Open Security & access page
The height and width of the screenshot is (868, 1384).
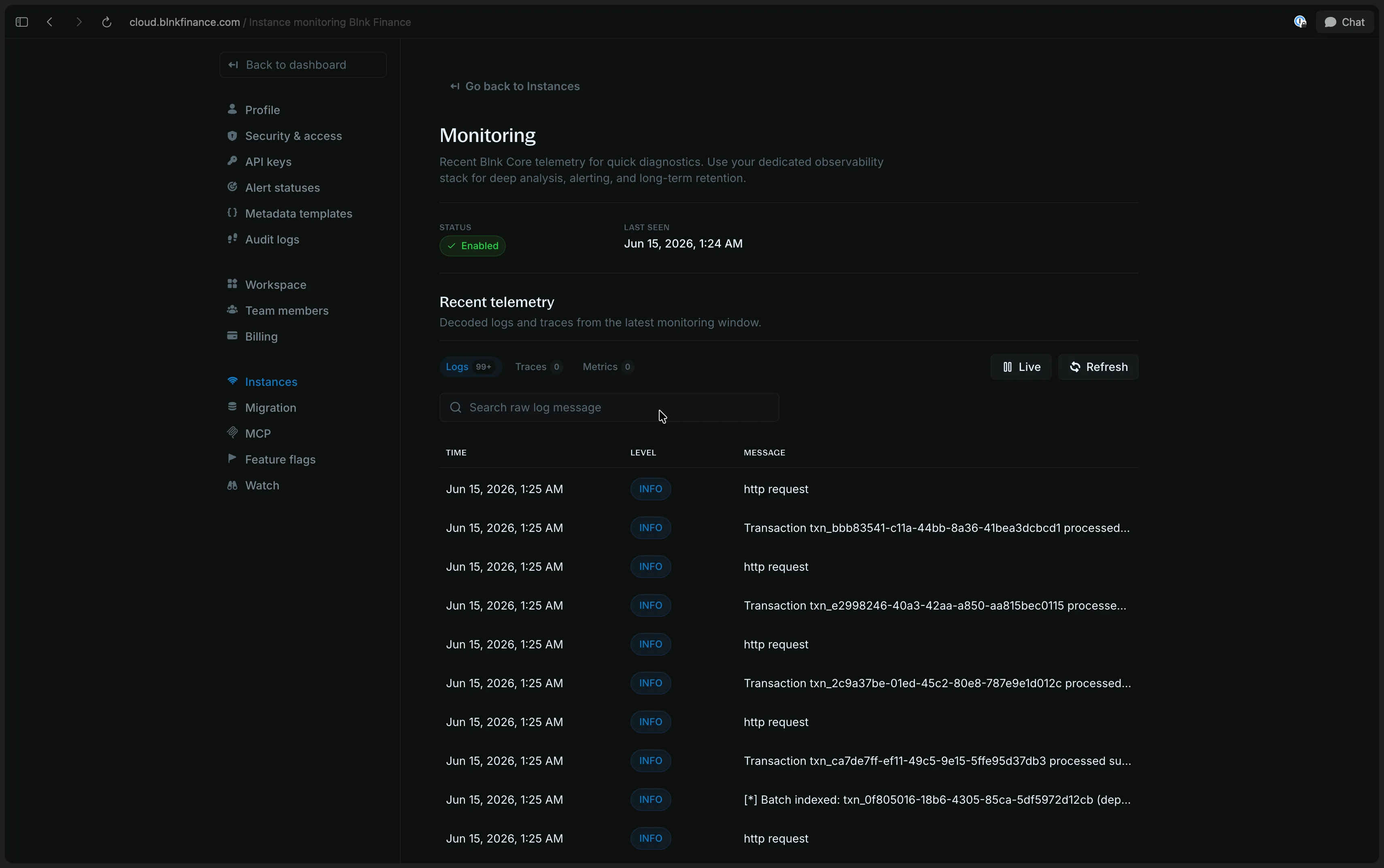click(293, 136)
